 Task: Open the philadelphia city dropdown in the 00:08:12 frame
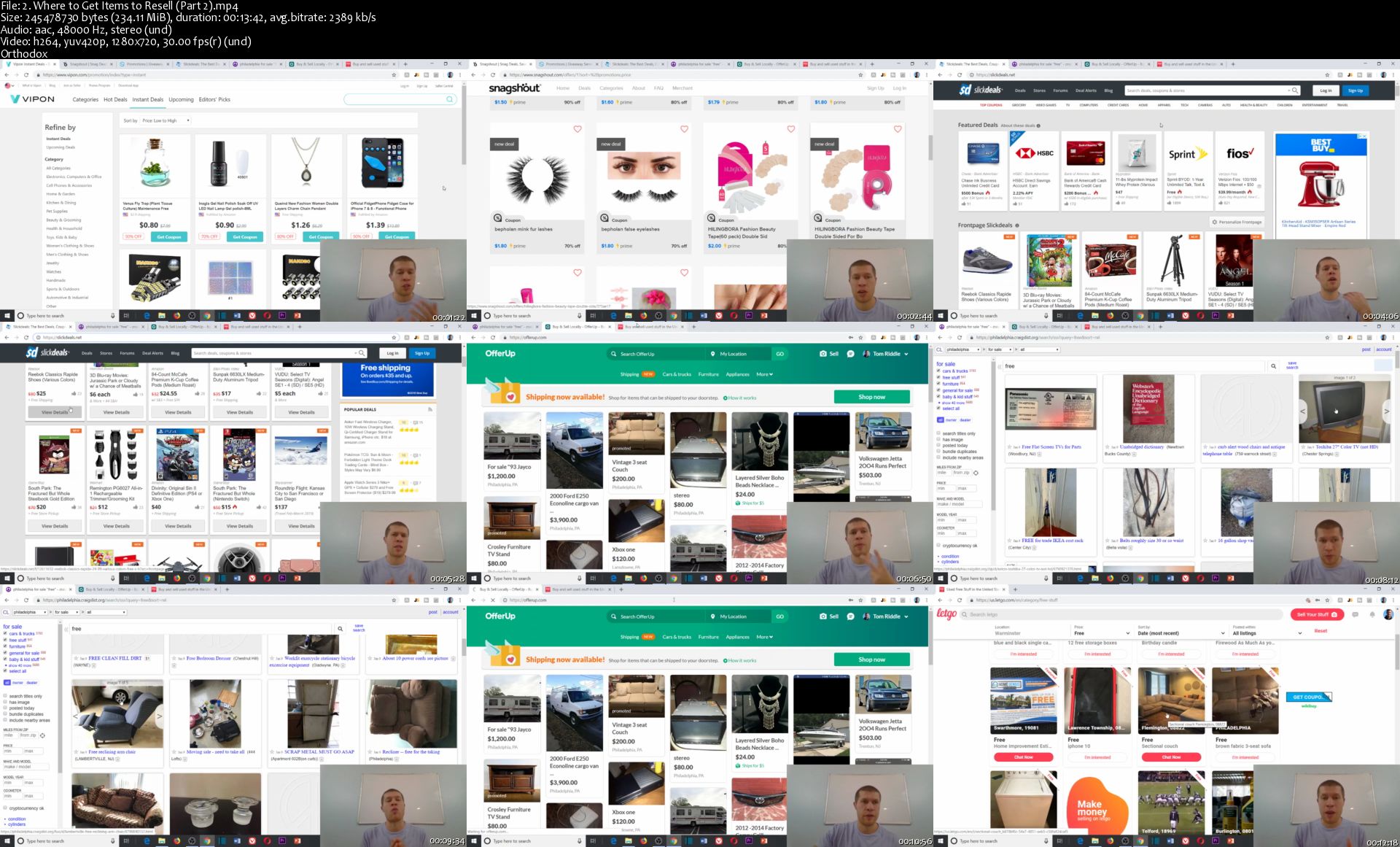pyautogui.click(x=964, y=349)
